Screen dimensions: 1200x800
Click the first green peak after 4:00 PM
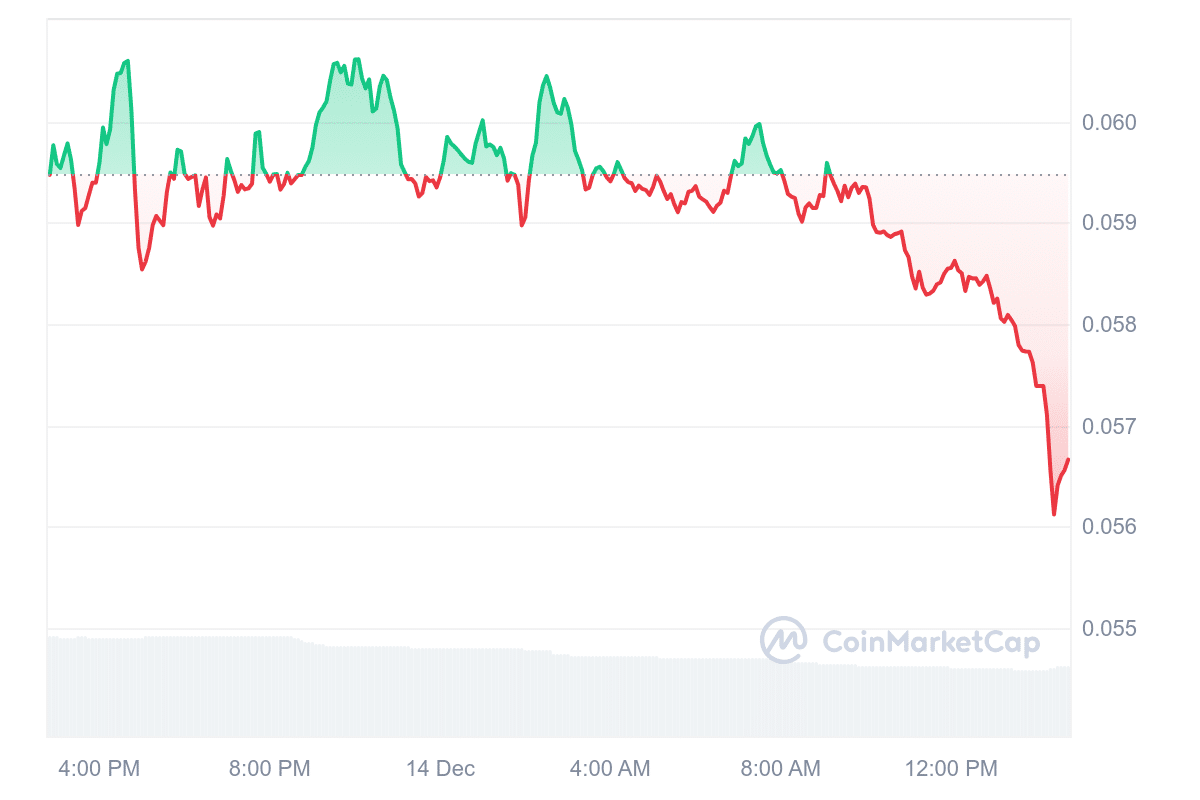(127, 62)
